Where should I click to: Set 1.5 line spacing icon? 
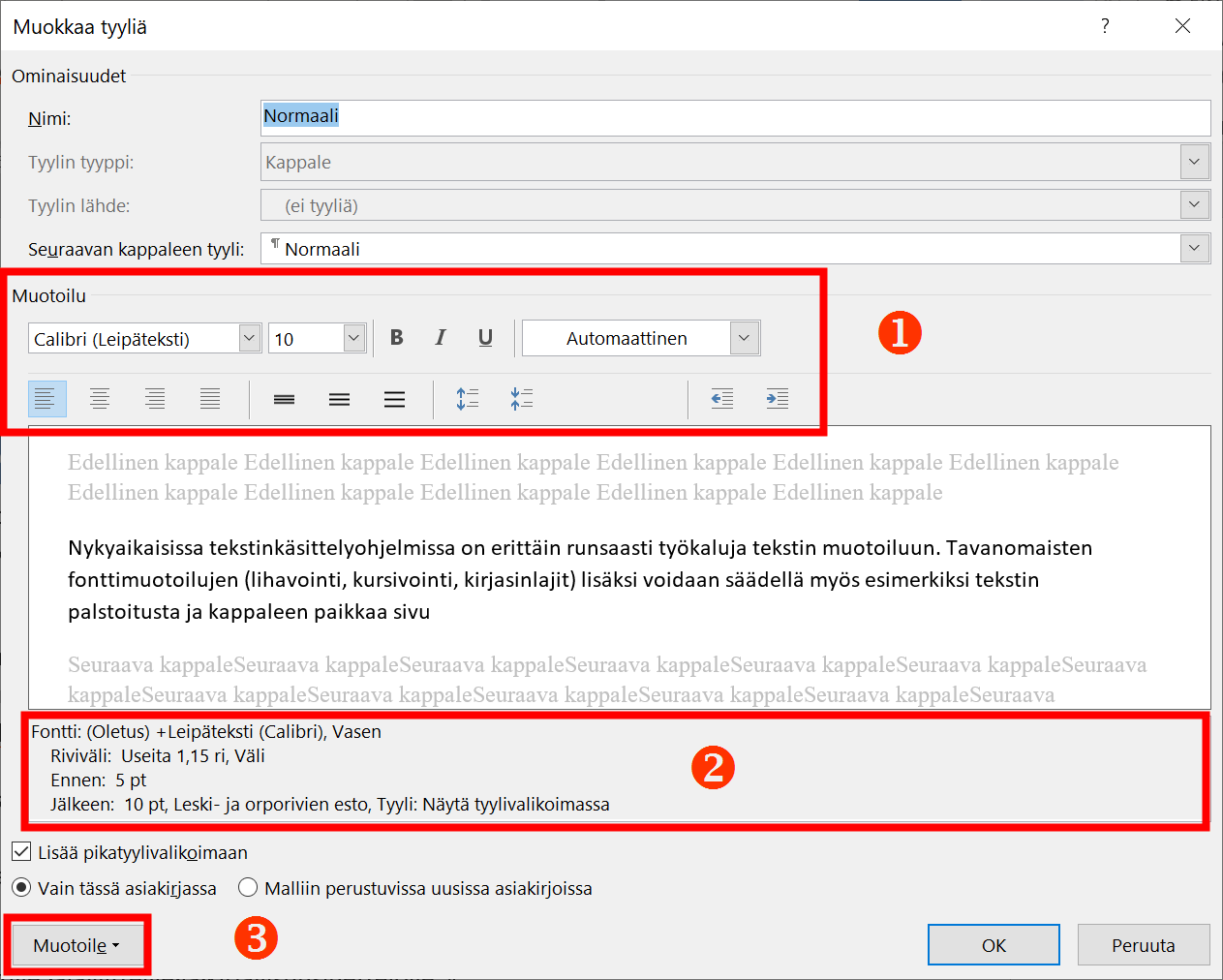(x=339, y=399)
